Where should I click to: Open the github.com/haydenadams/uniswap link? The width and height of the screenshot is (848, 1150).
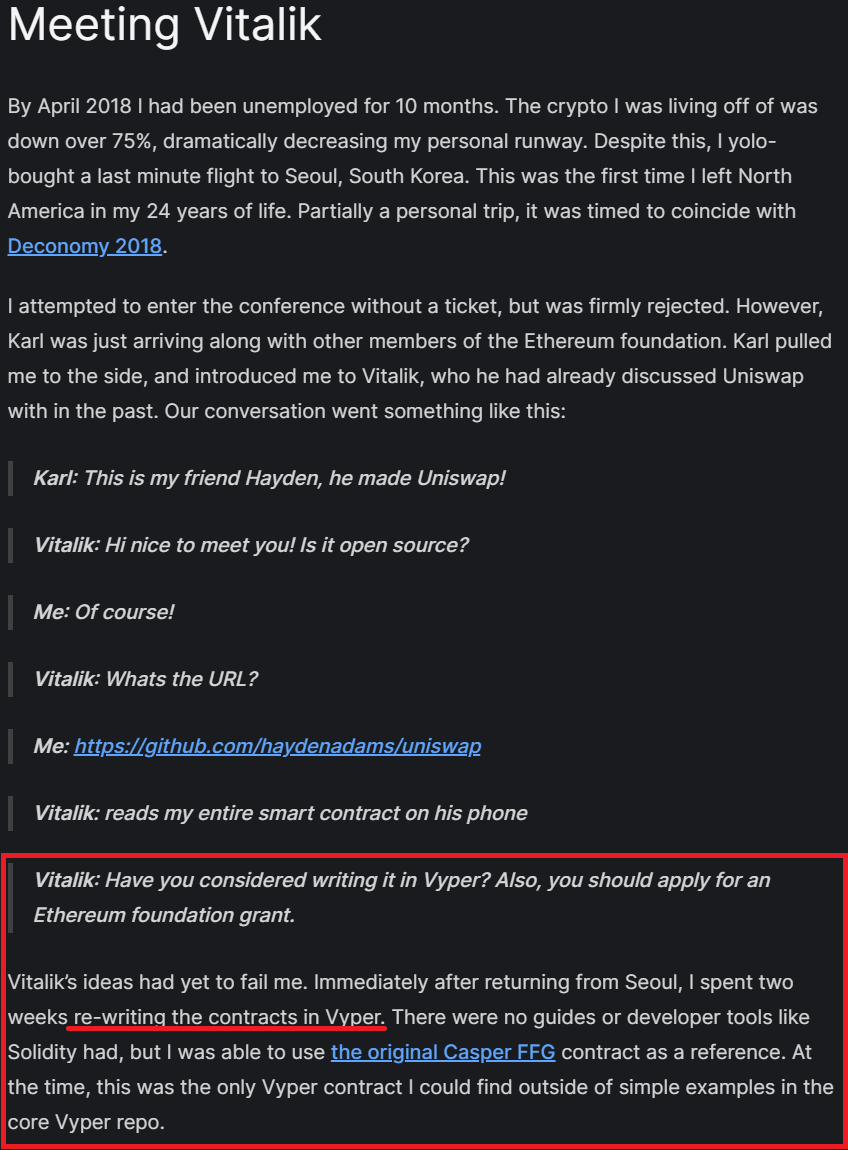[x=277, y=746]
